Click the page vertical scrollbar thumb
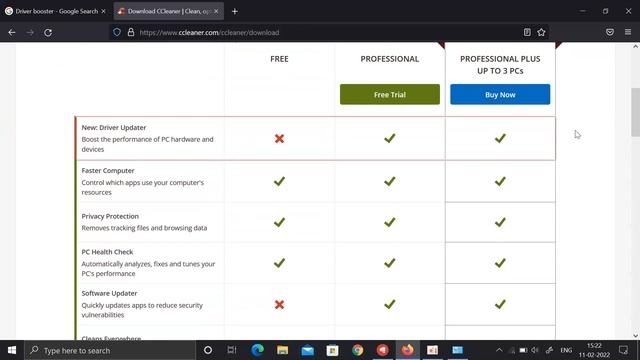 coord(636,112)
